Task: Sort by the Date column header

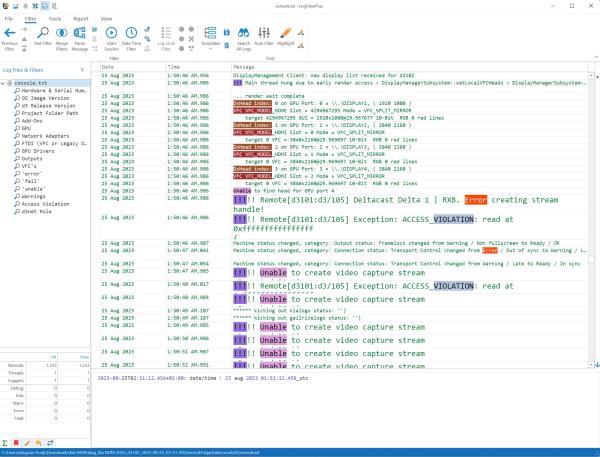Action: (x=133, y=67)
